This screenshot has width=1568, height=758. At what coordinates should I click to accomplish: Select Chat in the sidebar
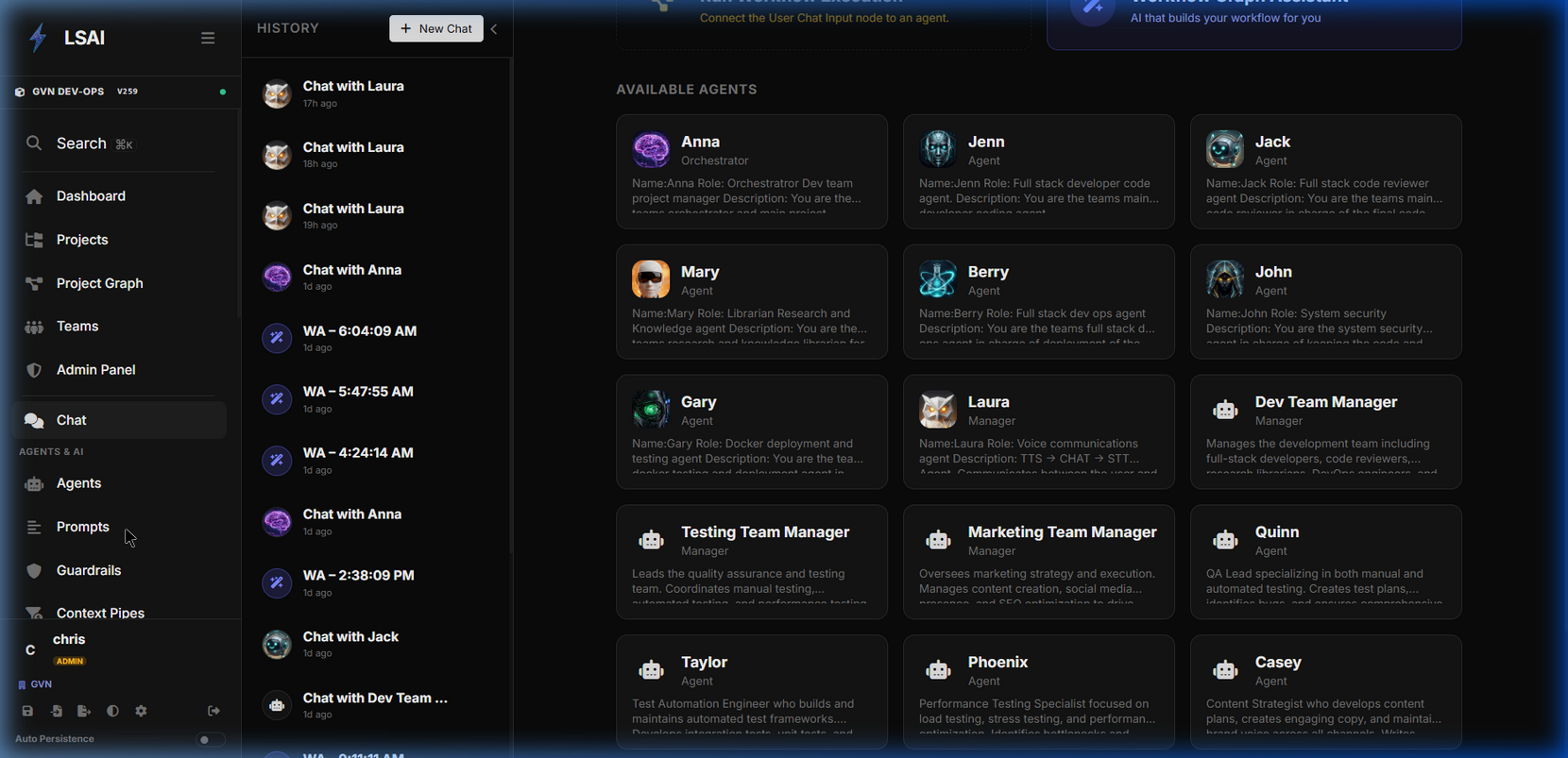coord(120,420)
